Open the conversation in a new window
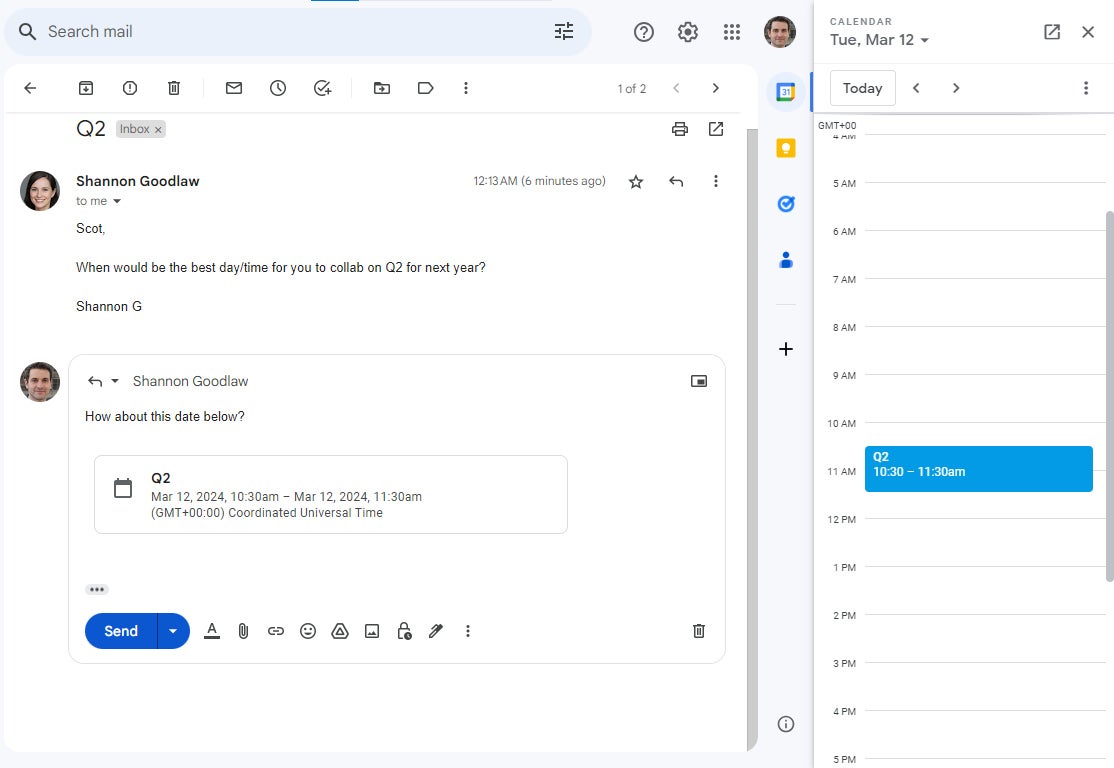 (716, 129)
